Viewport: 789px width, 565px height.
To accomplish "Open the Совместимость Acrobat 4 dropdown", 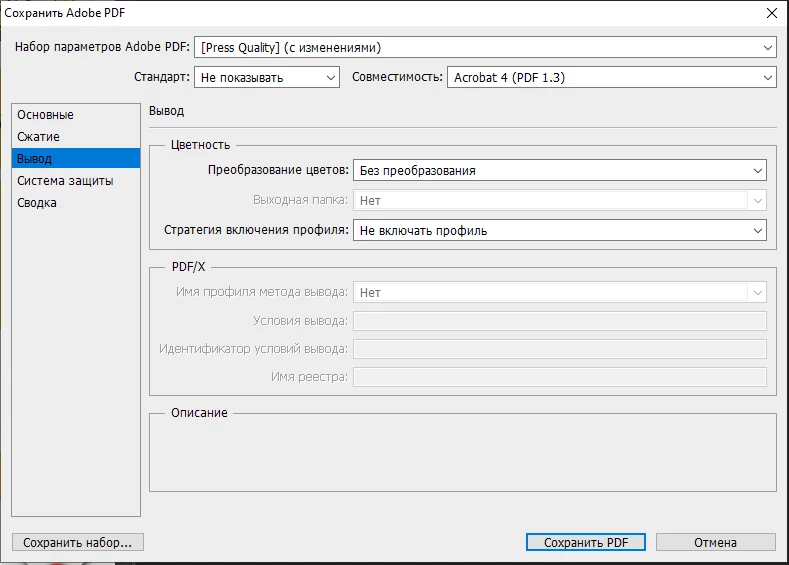I will (x=611, y=77).
